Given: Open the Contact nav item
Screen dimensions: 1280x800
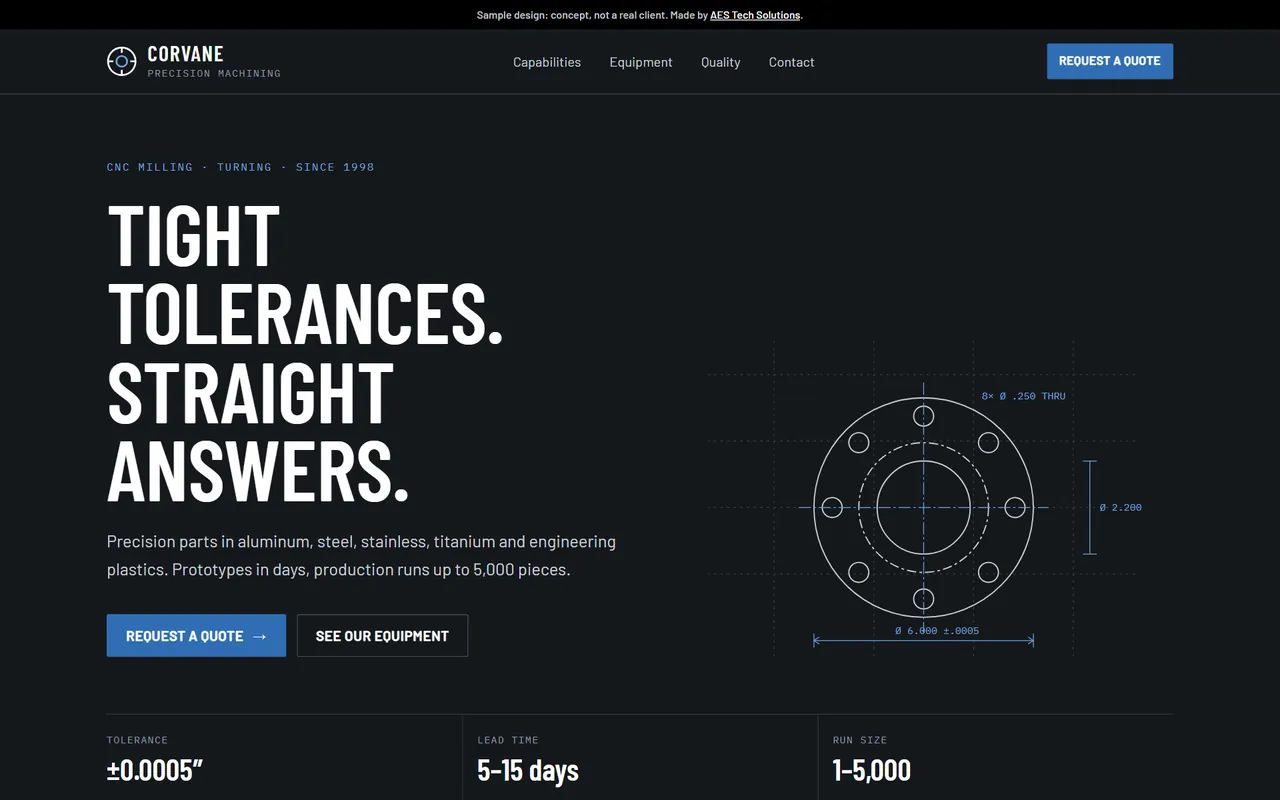Looking at the screenshot, I should (792, 62).
